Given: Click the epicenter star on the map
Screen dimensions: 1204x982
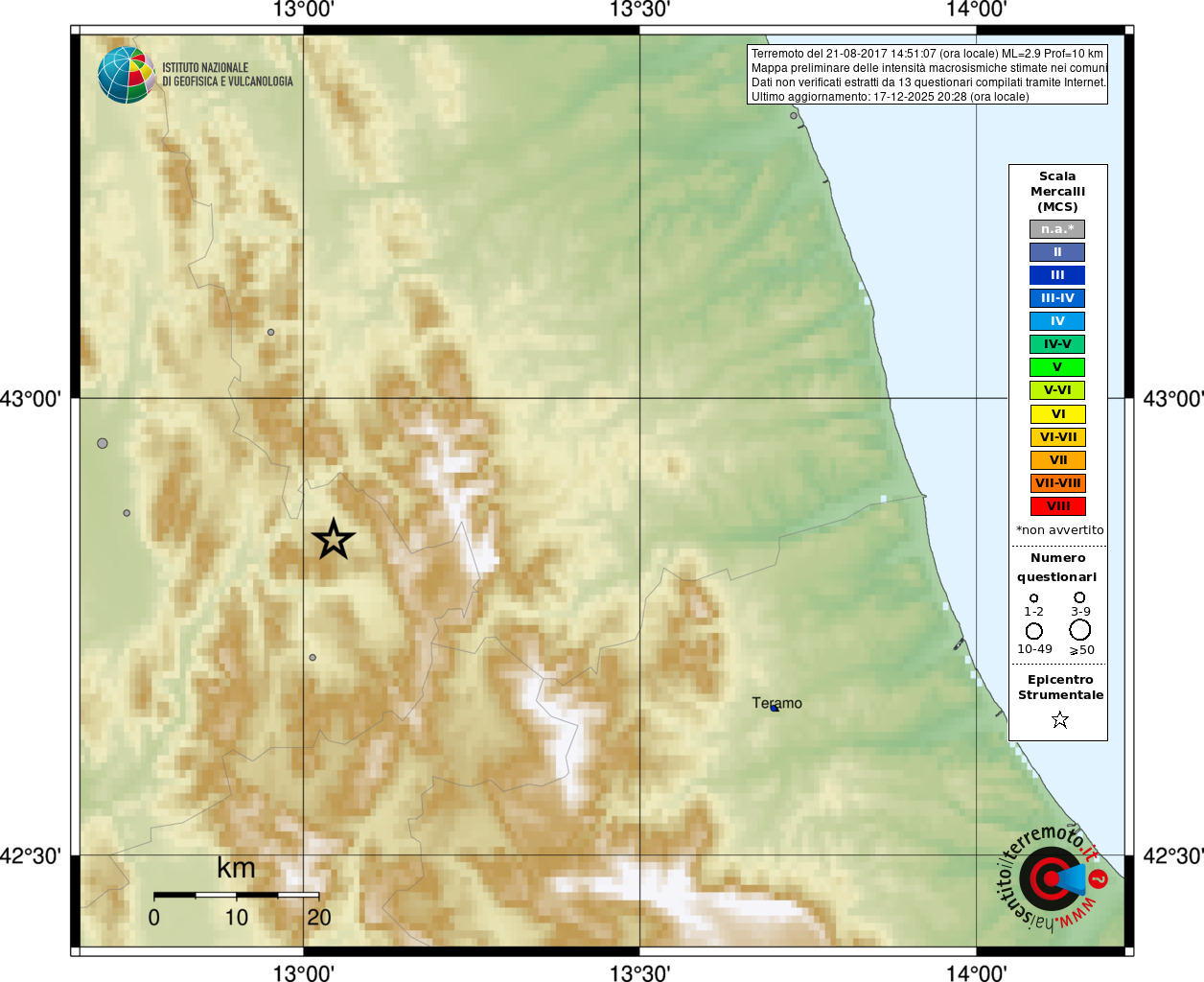Looking at the screenshot, I should pyautogui.click(x=333, y=539).
